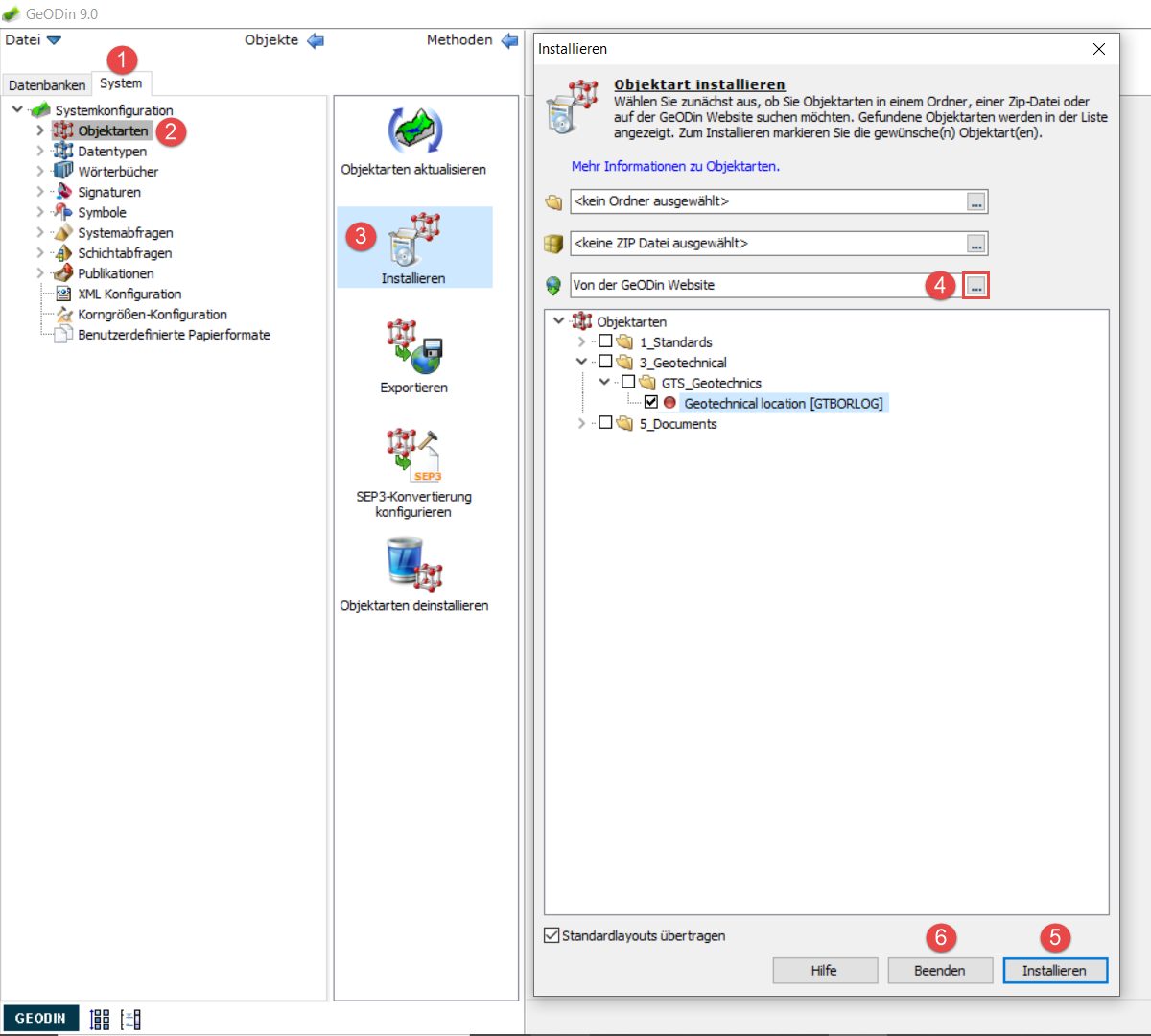Image resolution: width=1151 pixels, height=1036 pixels.
Task: Click the Hilfe button
Action: [825, 971]
